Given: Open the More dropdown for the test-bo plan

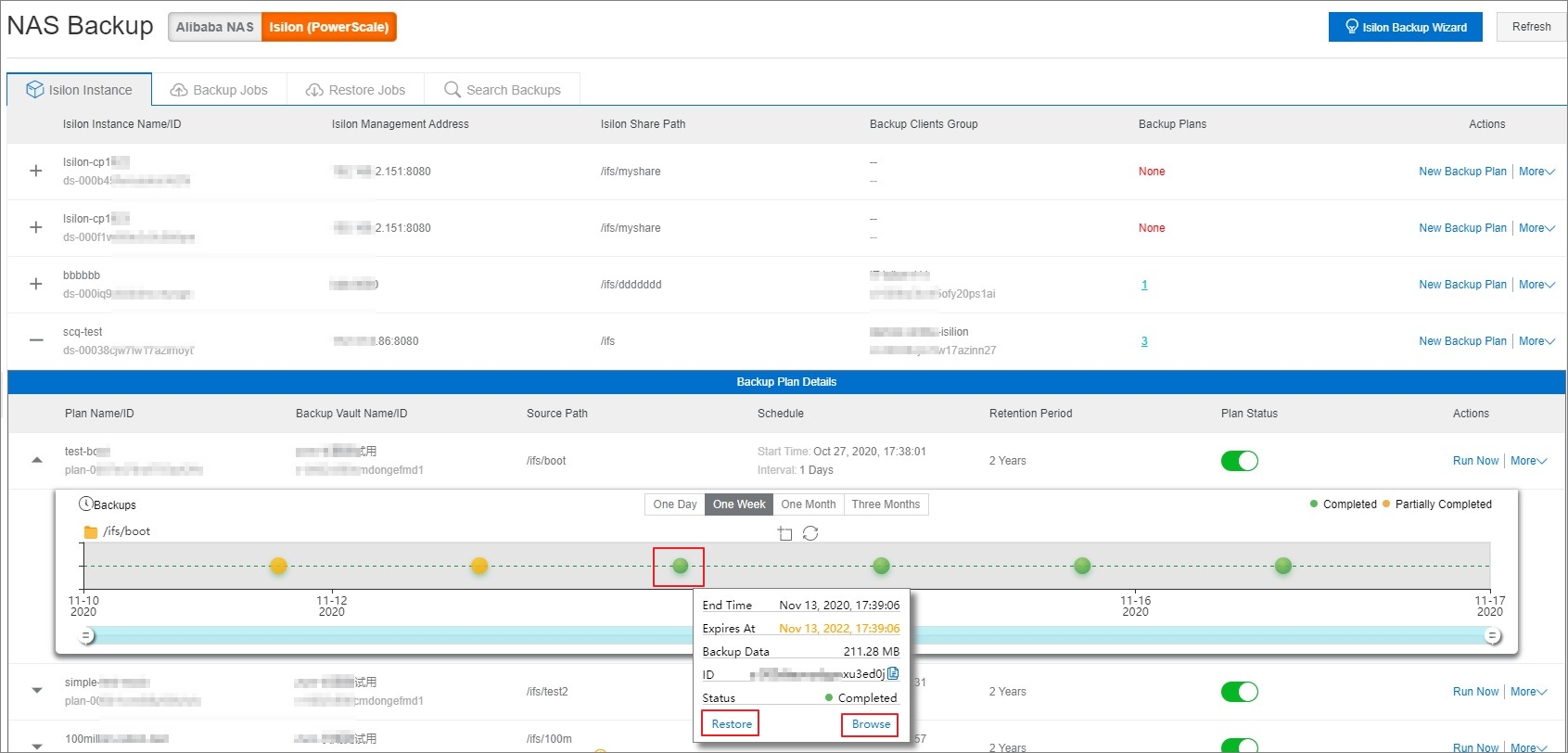Looking at the screenshot, I should point(1528,461).
